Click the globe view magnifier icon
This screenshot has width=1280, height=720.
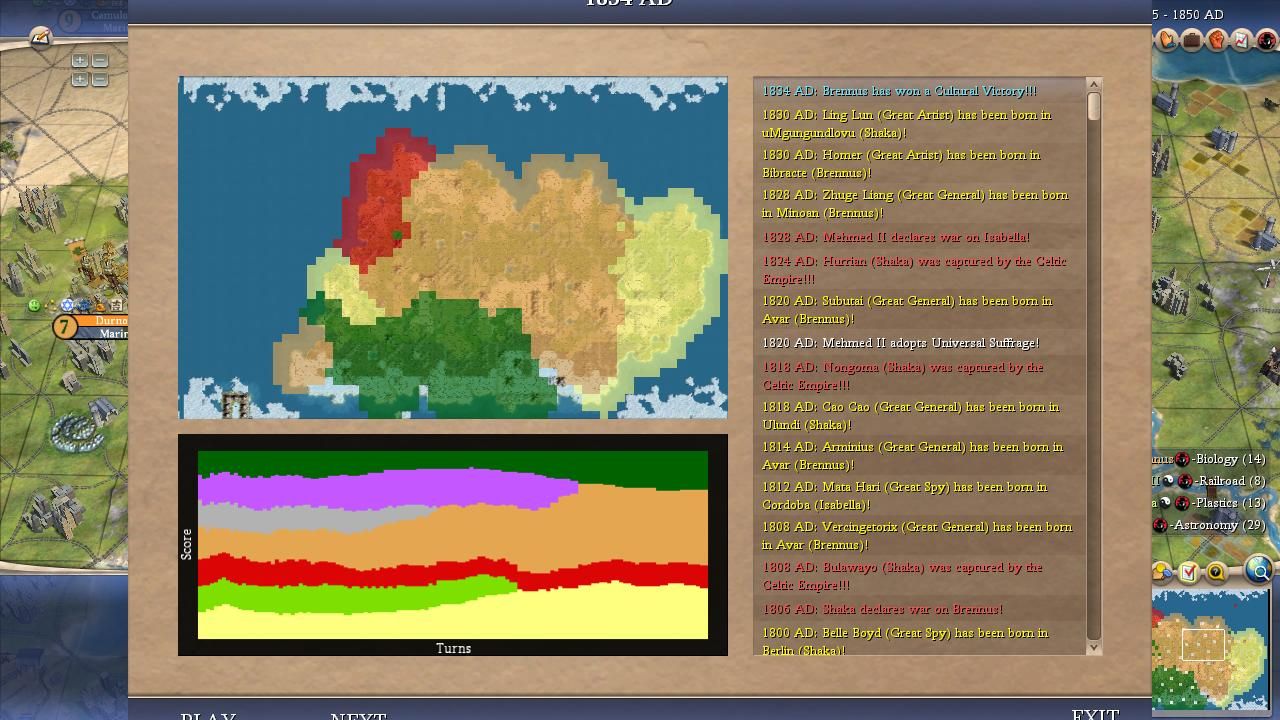[x=1259, y=571]
